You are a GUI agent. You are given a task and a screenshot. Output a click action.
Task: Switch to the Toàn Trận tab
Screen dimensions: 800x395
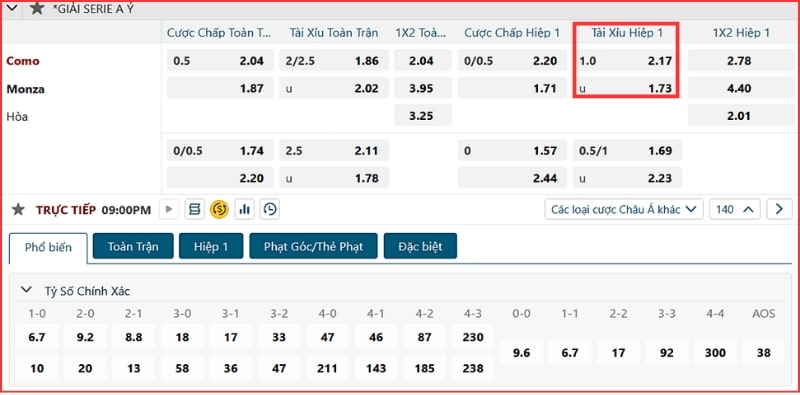pyautogui.click(x=133, y=246)
